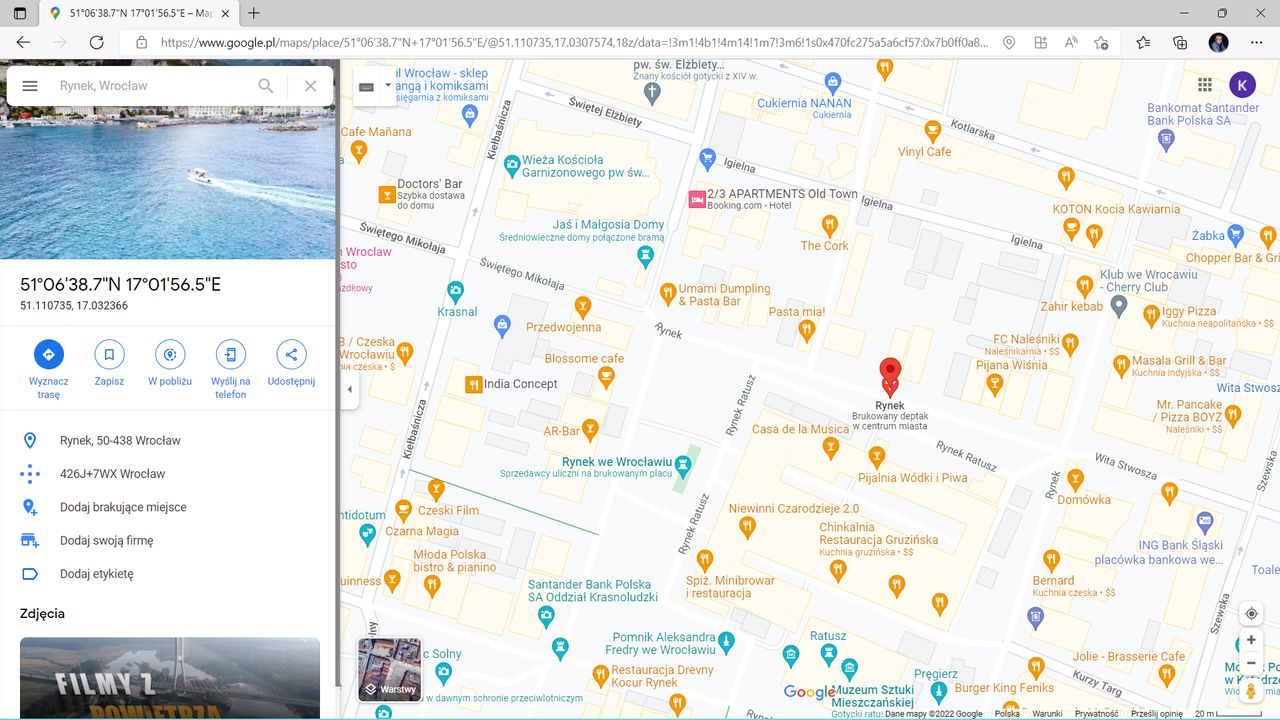The height and width of the screenshot is (720, 1280).
Task: Select the Vinyl Cafe marker
Action: click(932, 130)
